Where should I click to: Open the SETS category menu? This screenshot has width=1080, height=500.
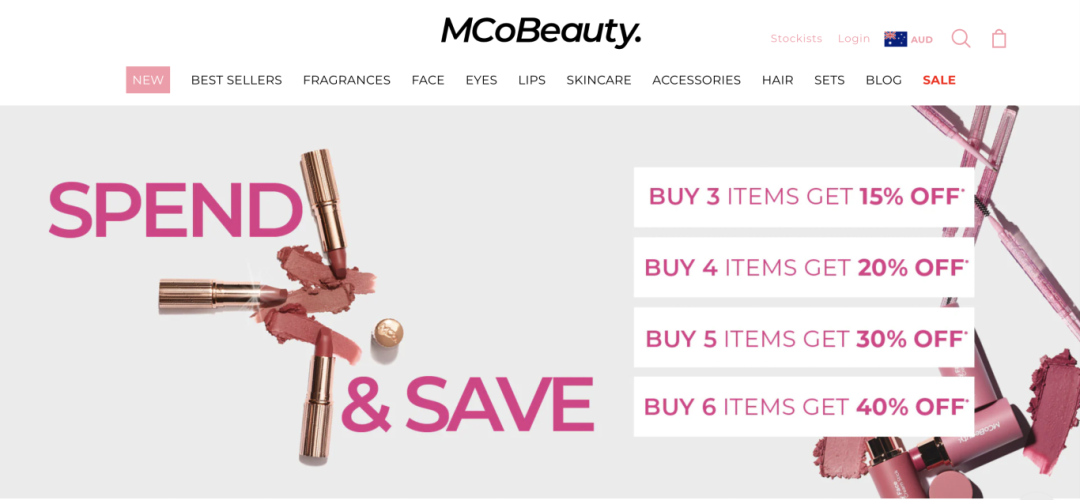pyautogui.click(x=829, y=80)
